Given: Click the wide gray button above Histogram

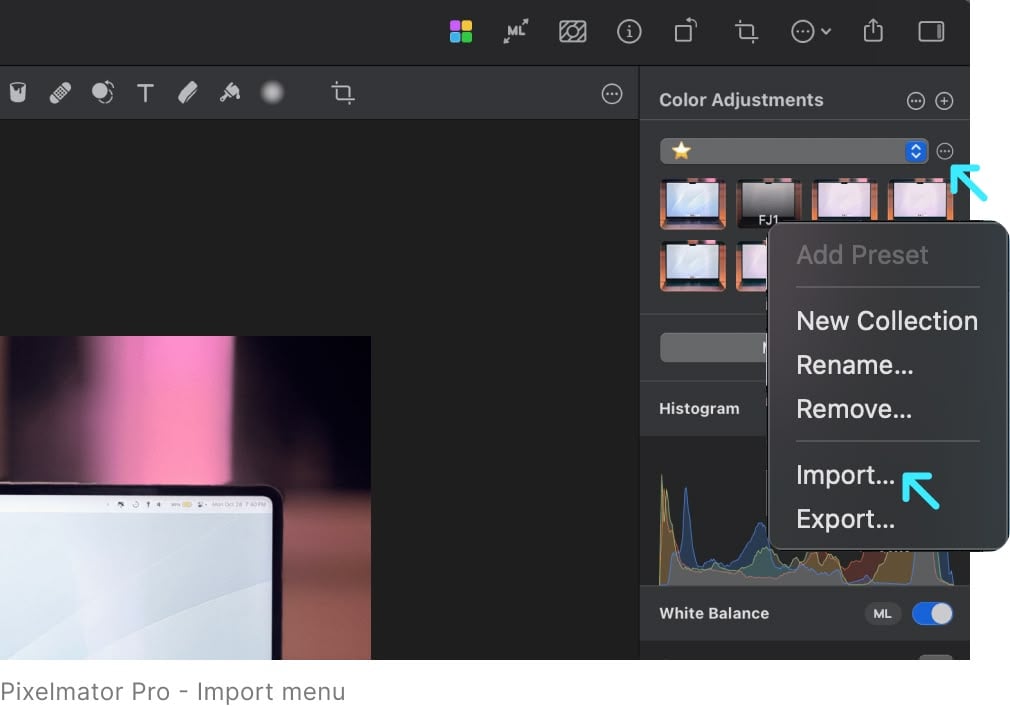Looking at the screenshot, I should (714, 347).
